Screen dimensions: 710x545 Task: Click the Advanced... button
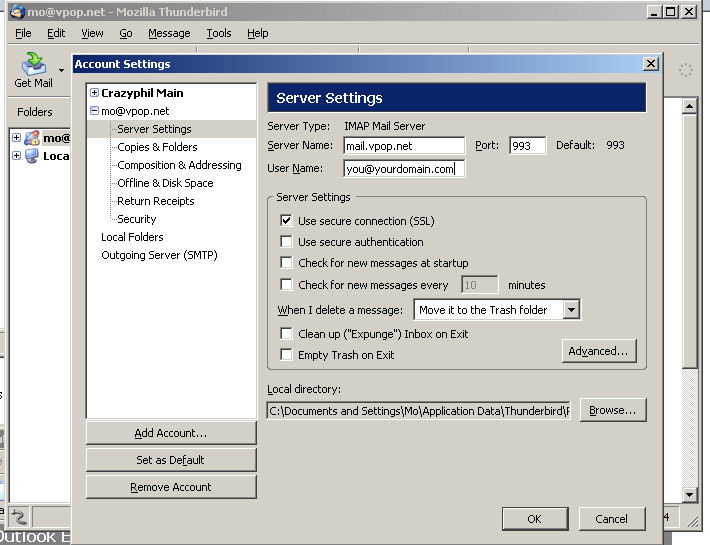tap(598, 351)
